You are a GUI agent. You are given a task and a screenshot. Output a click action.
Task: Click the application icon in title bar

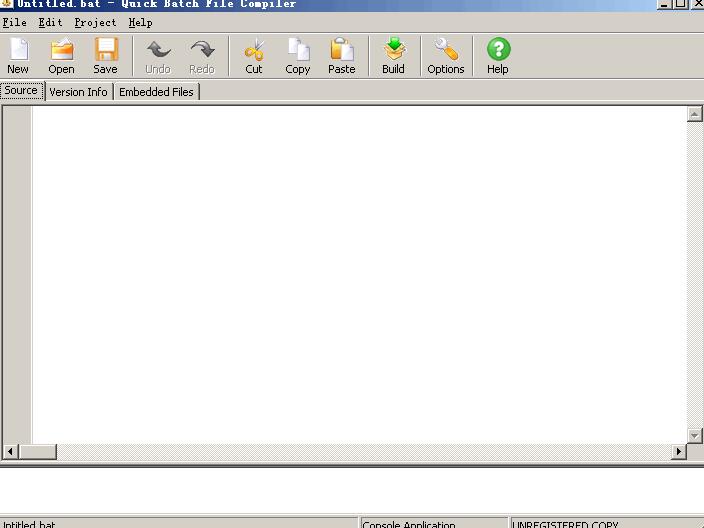6,4
